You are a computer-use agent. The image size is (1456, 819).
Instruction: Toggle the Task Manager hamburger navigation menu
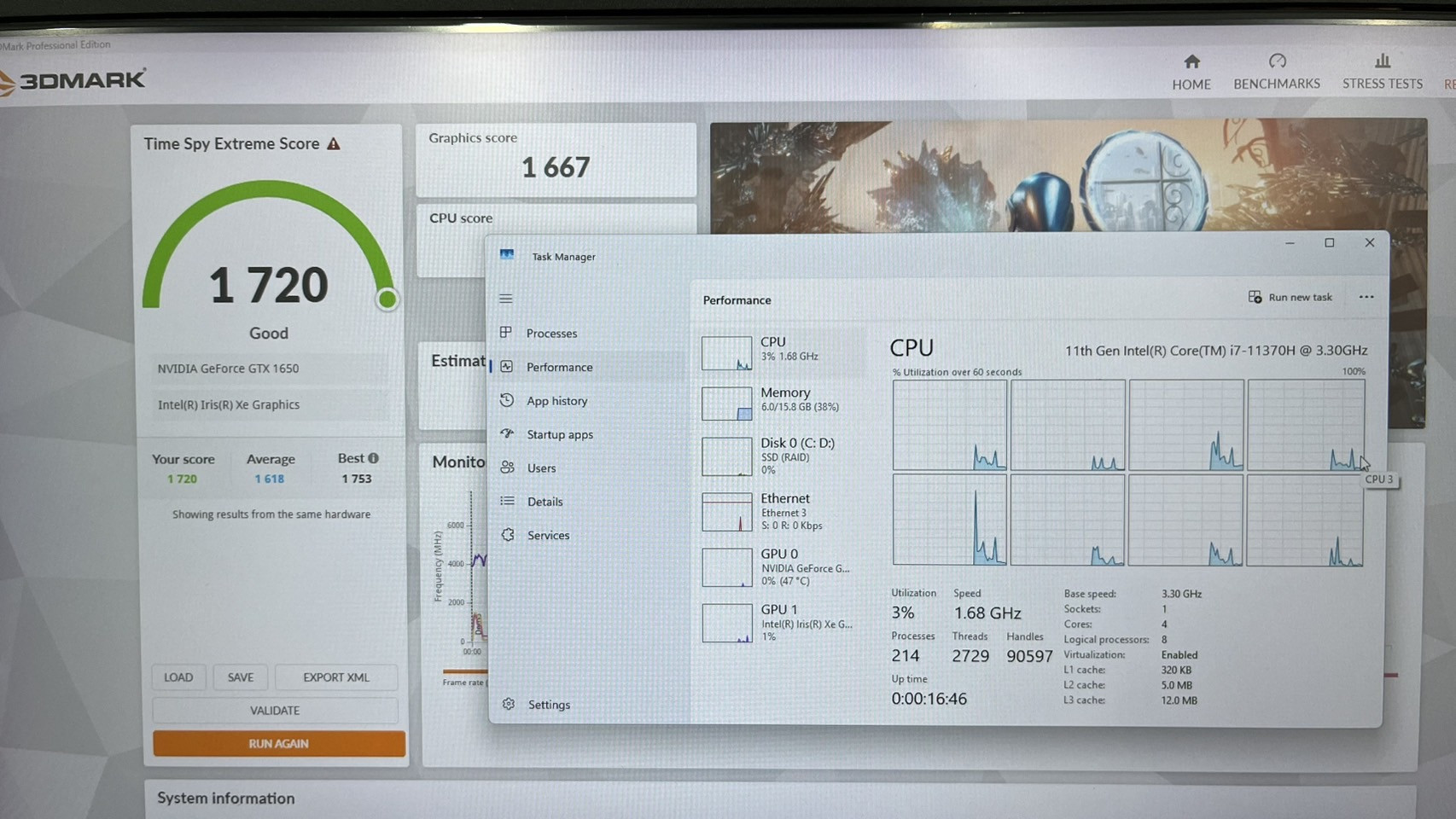tap(506, 299)
